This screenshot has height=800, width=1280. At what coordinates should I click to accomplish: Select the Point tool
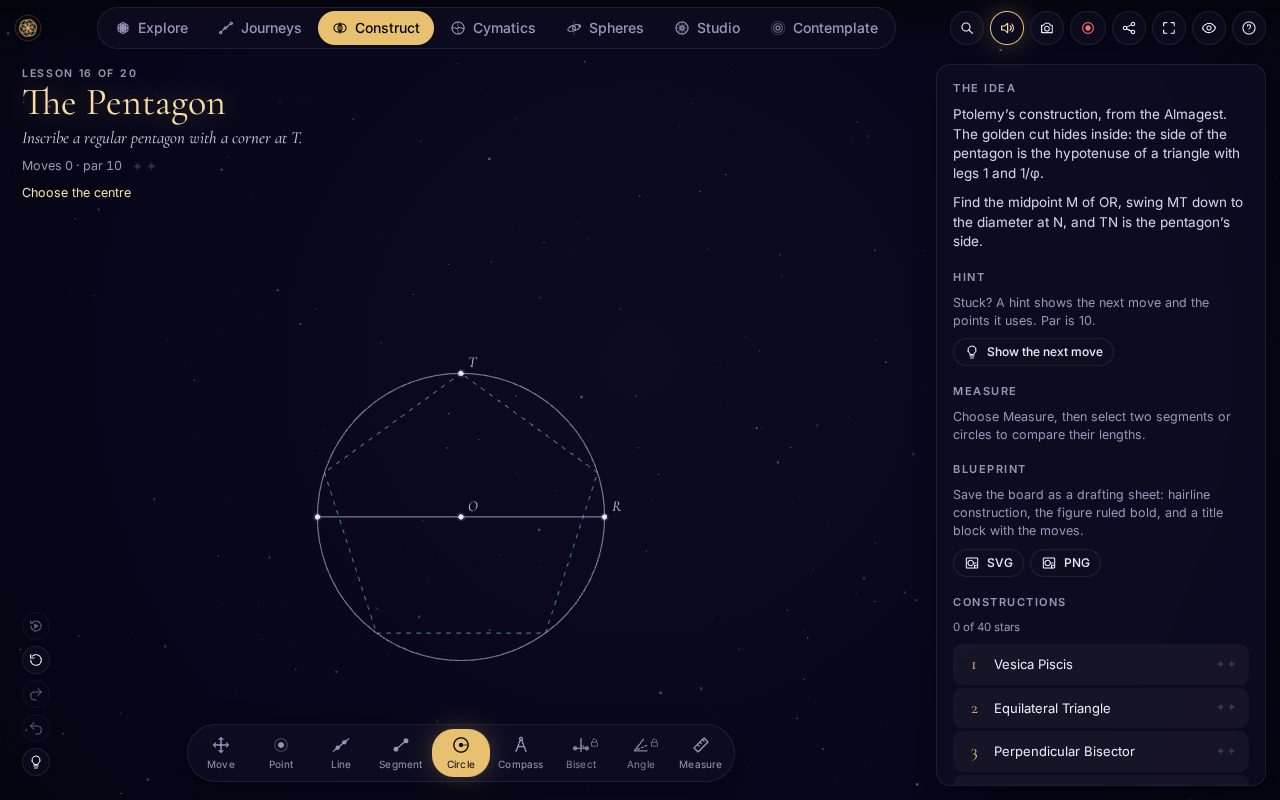click(281, 753)
